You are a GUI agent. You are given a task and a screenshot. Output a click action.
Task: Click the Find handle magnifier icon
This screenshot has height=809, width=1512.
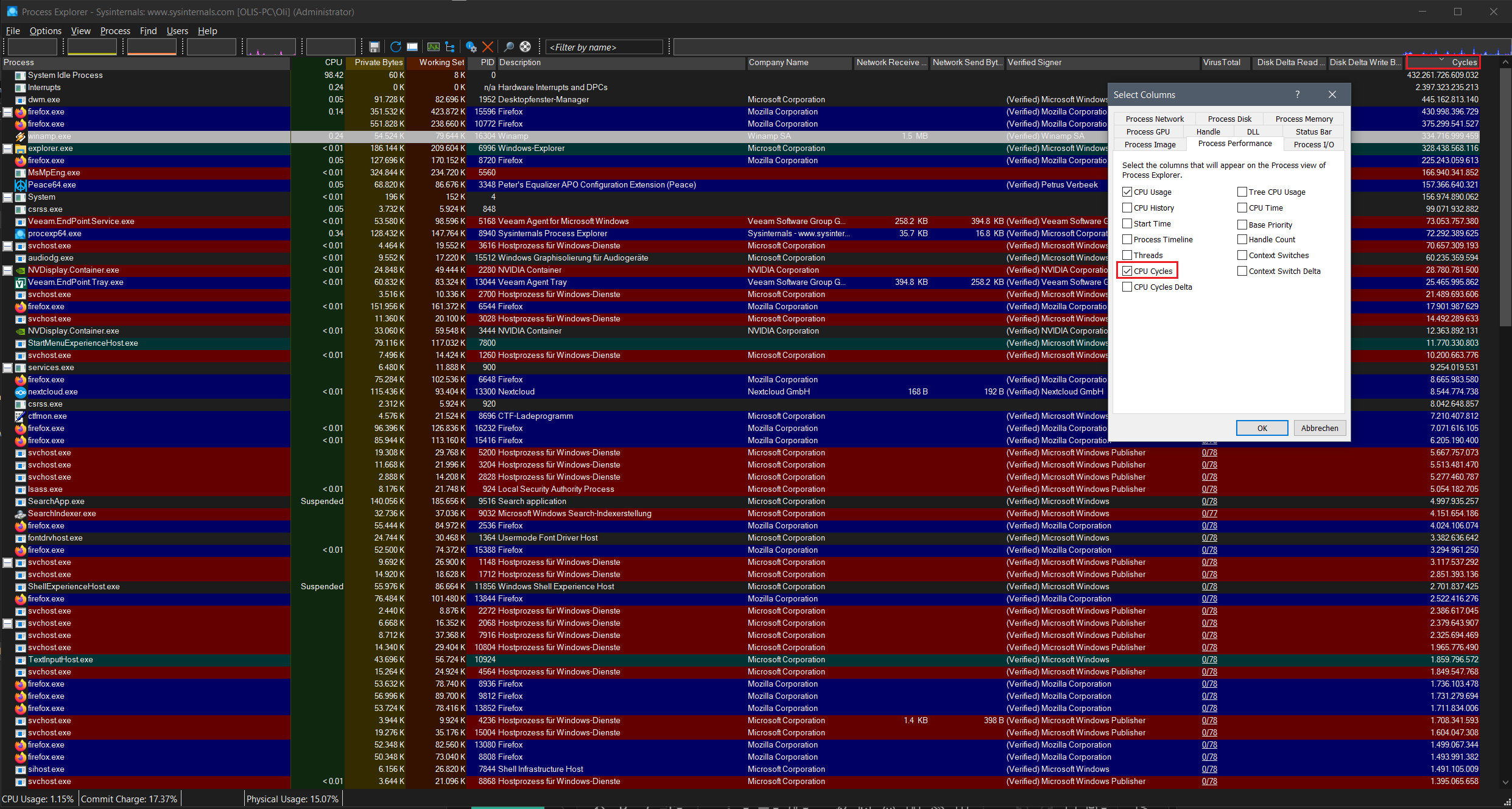tap(509, 47)
